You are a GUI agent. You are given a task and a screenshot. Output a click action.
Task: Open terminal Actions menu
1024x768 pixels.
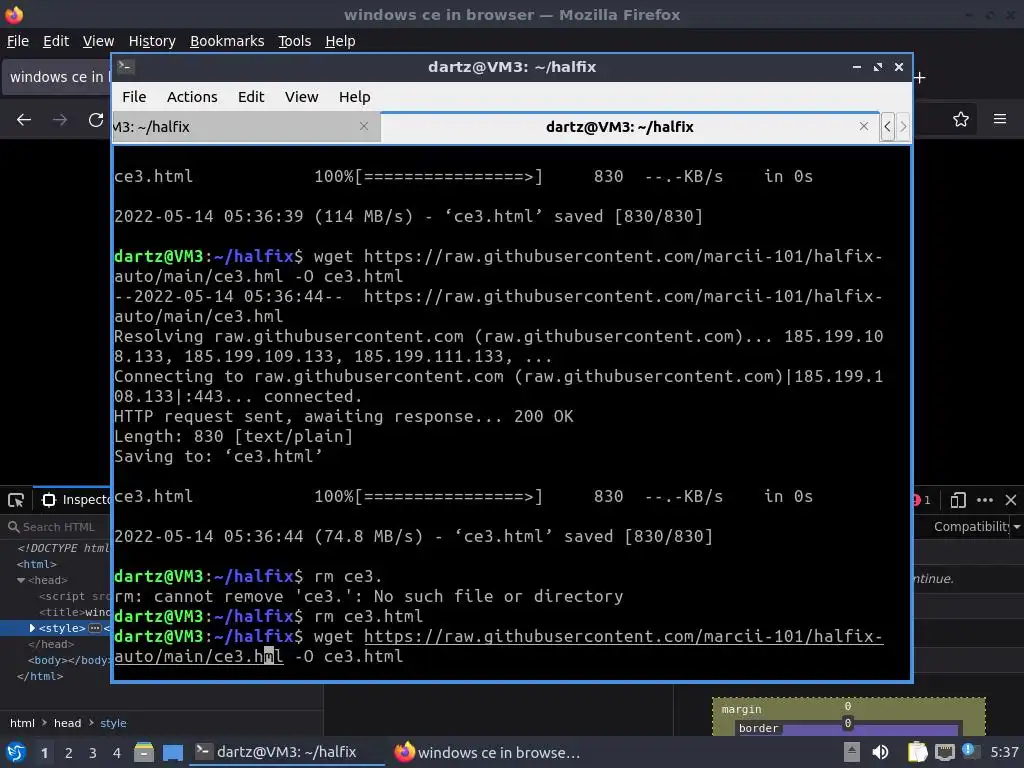(192, 97)
